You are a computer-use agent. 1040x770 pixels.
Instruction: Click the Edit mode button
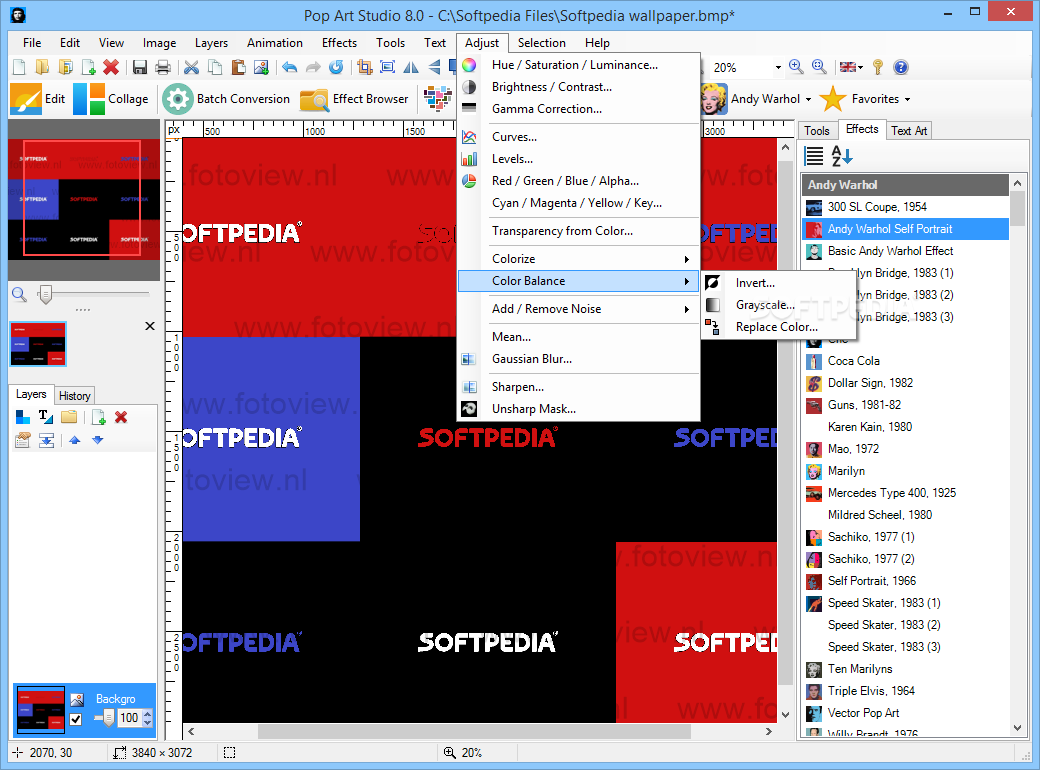tap(38, 99)
